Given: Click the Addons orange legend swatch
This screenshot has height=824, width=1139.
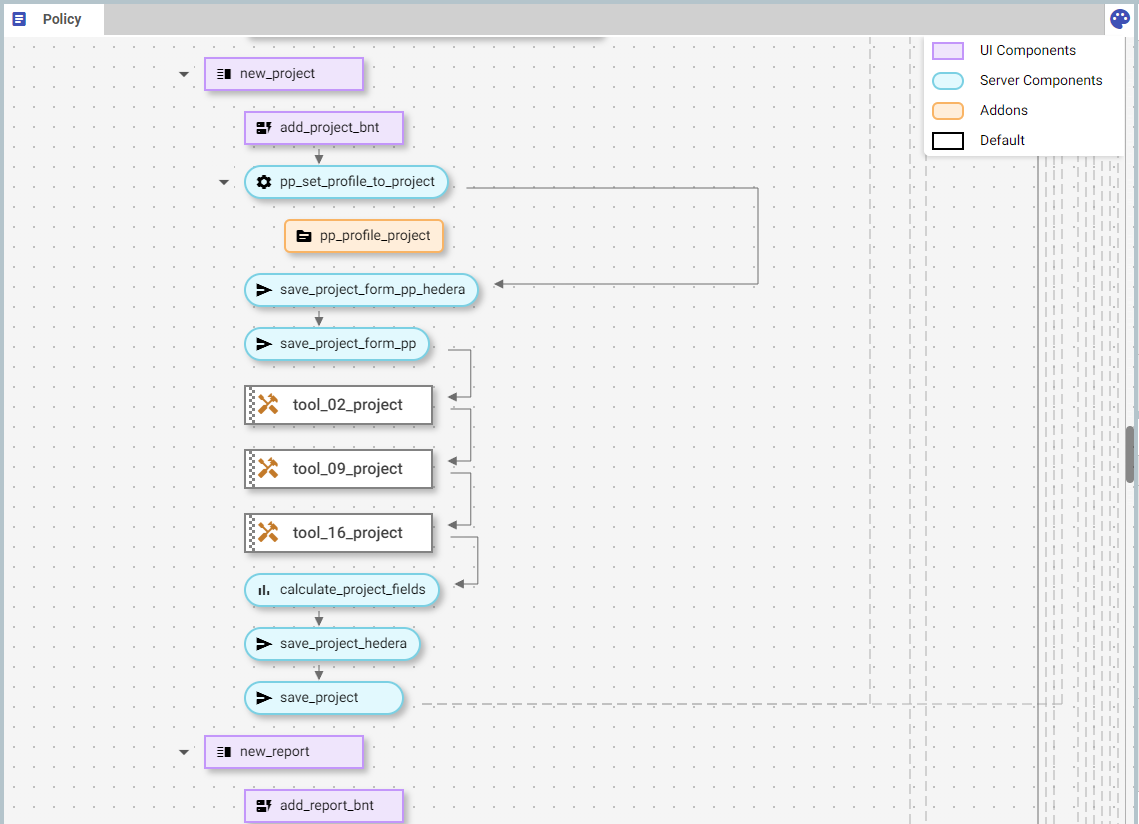Looking at the screenshot, I should [947, 111].
